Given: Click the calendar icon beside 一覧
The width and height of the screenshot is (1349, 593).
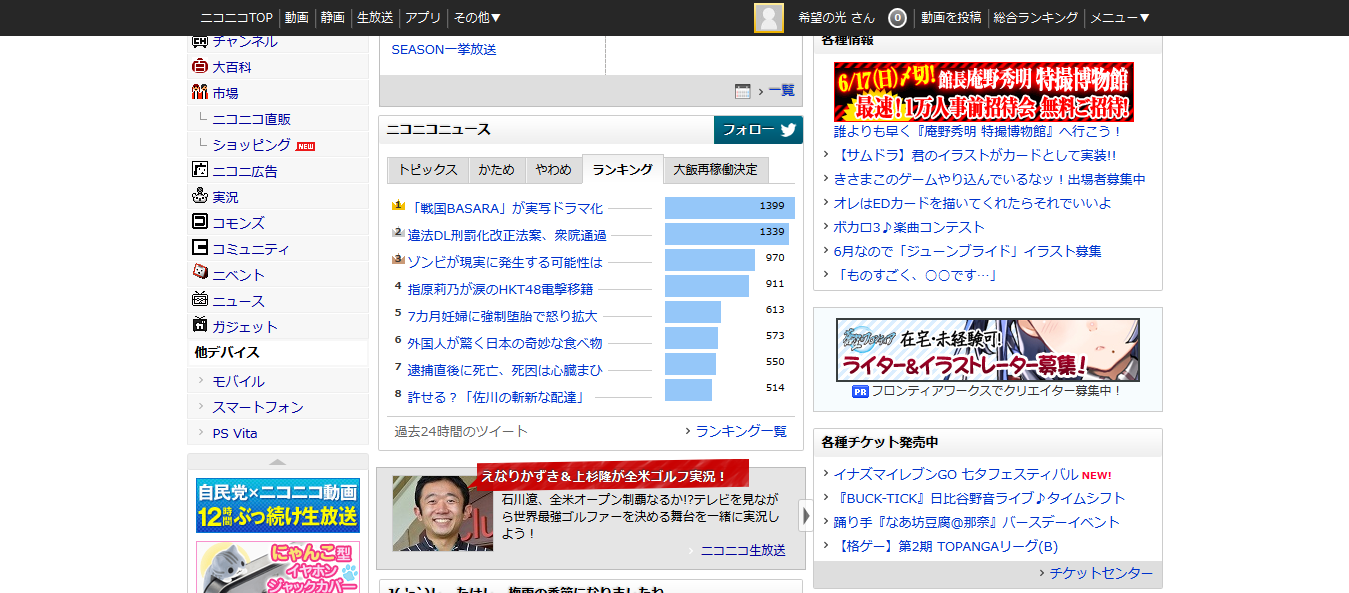Looking at the screenshot, I should click(x=742, y=91).
